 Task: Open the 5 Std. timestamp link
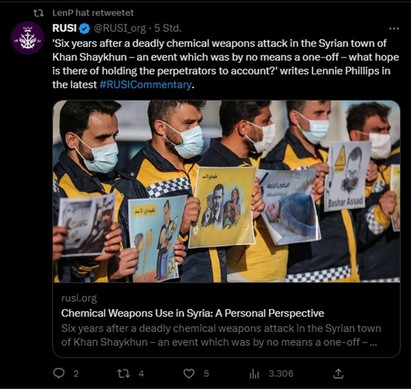click(x=168, y=28)
